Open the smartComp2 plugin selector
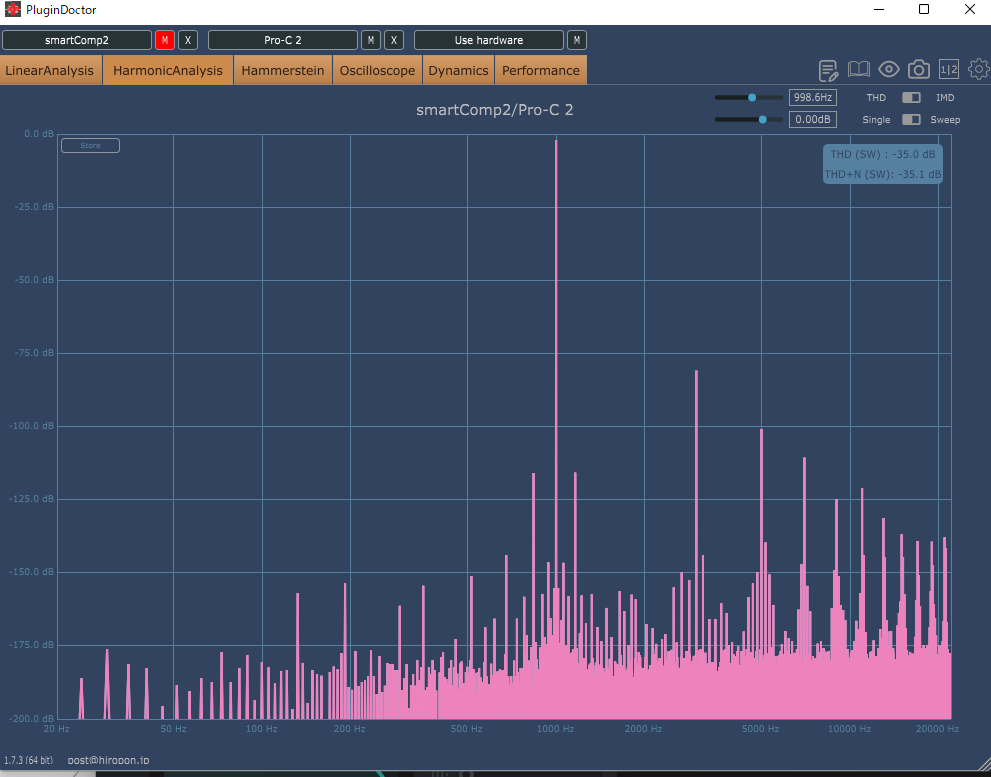This screenshot has width=991, height=777. pyautogui.click(x=76, y=40)
